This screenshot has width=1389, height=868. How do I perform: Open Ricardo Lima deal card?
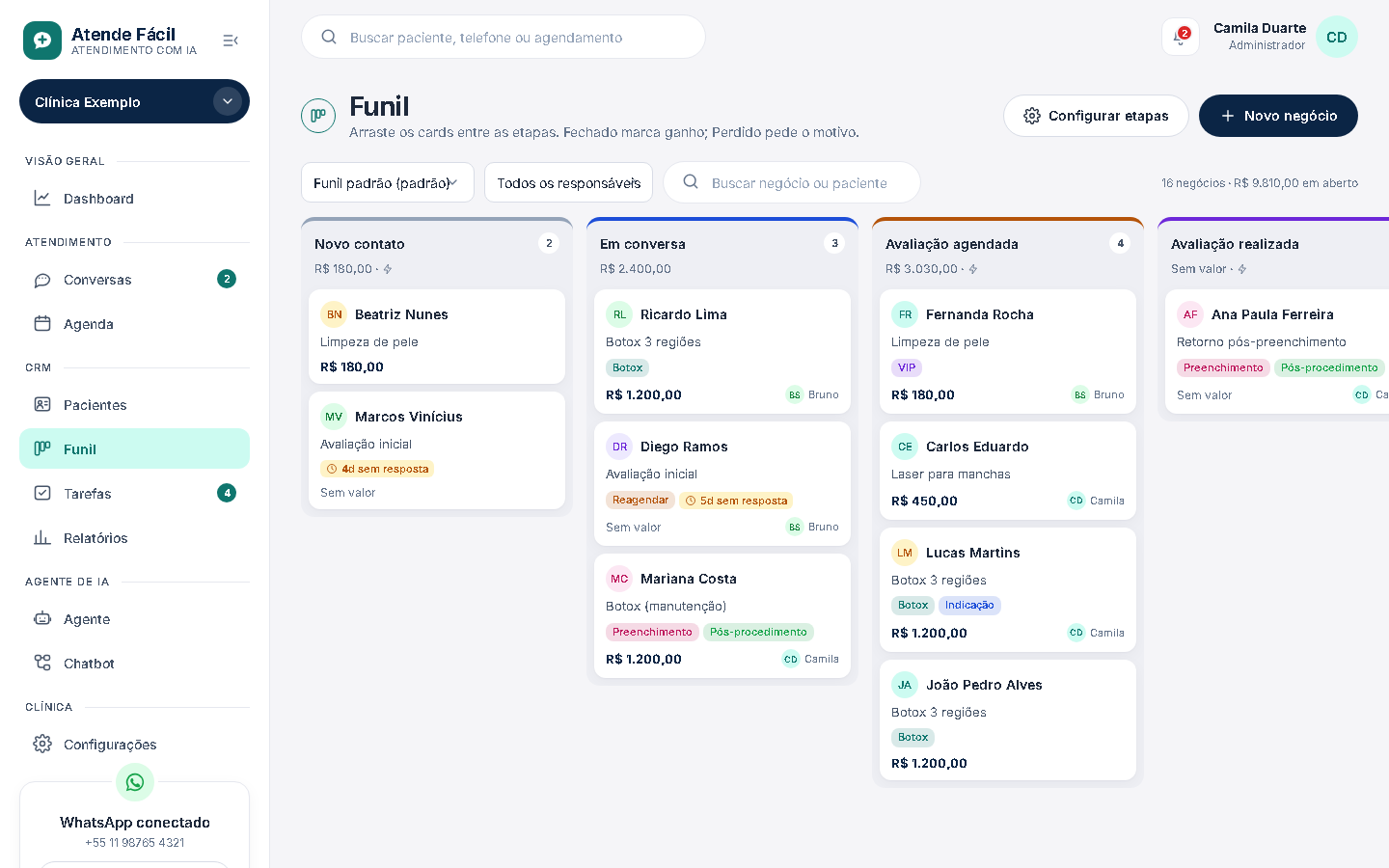[x=722, y=352]
